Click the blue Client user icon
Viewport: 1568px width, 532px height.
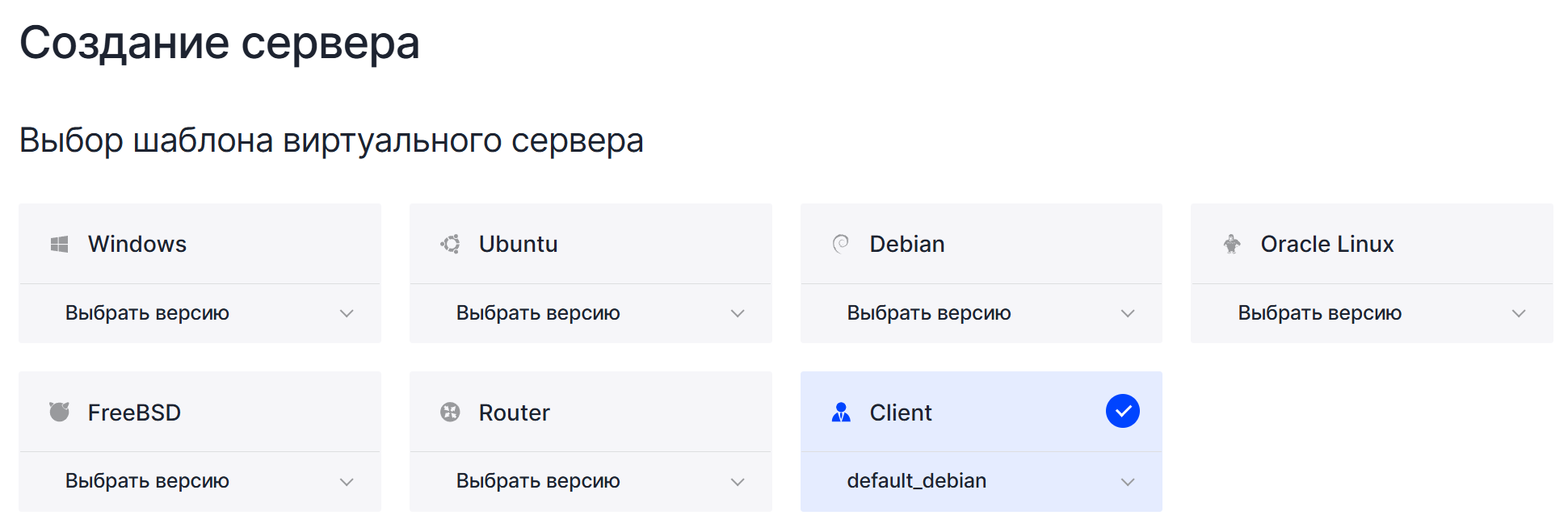pos(841,413)
